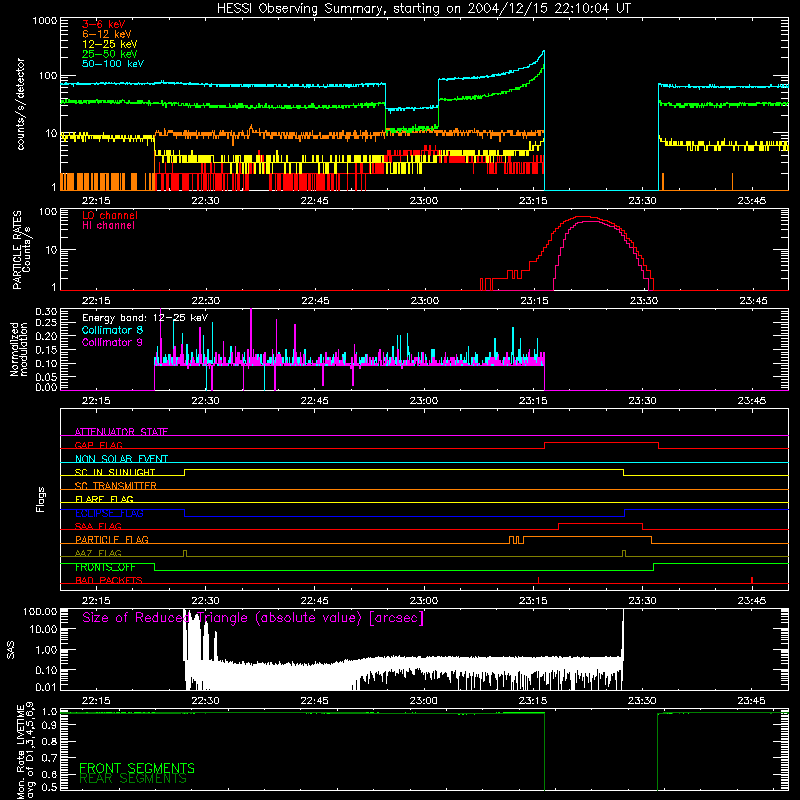Click the HI channel legend label
The image size is (800, 800).
point(108,226)
